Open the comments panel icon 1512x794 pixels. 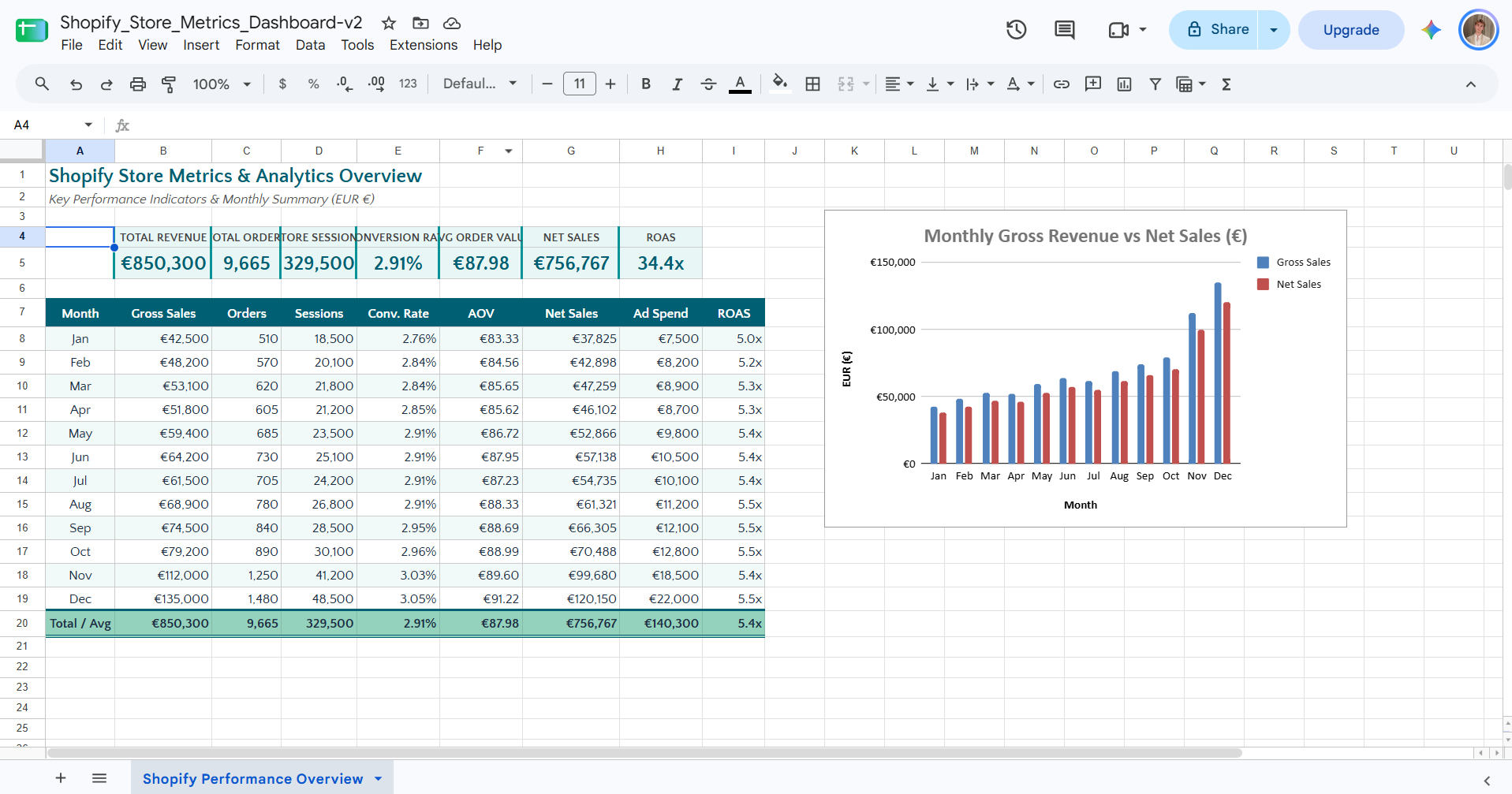coord(1065,30)
